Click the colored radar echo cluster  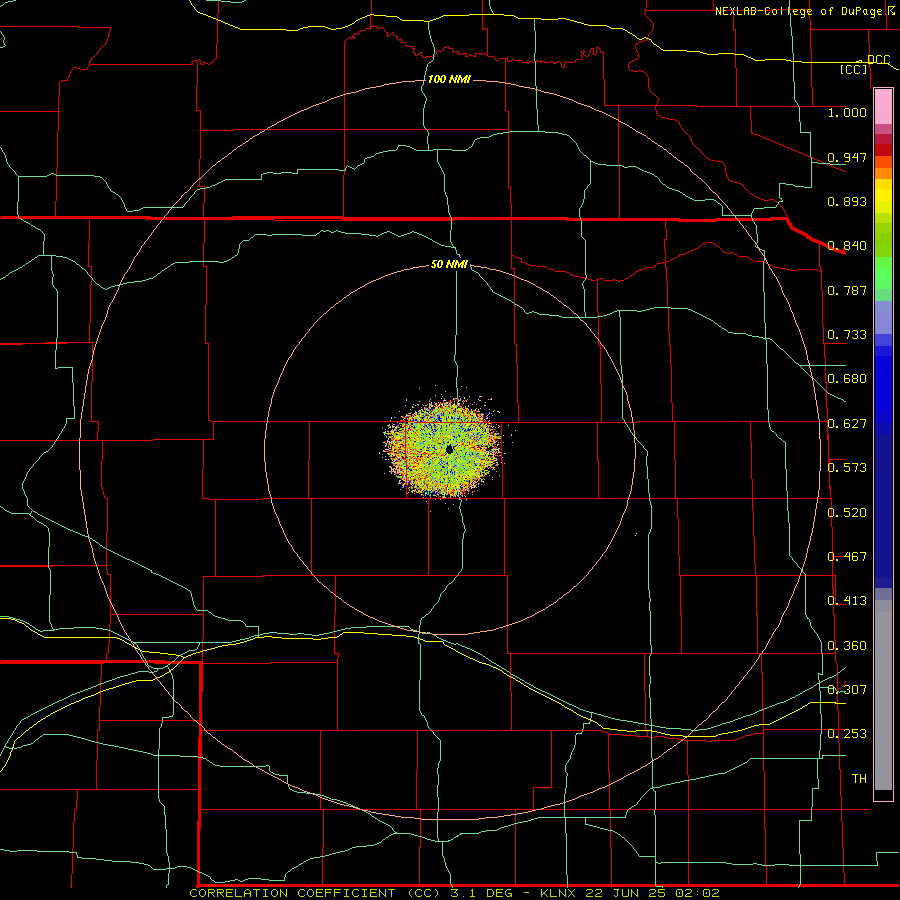click(x=443, y=448)
